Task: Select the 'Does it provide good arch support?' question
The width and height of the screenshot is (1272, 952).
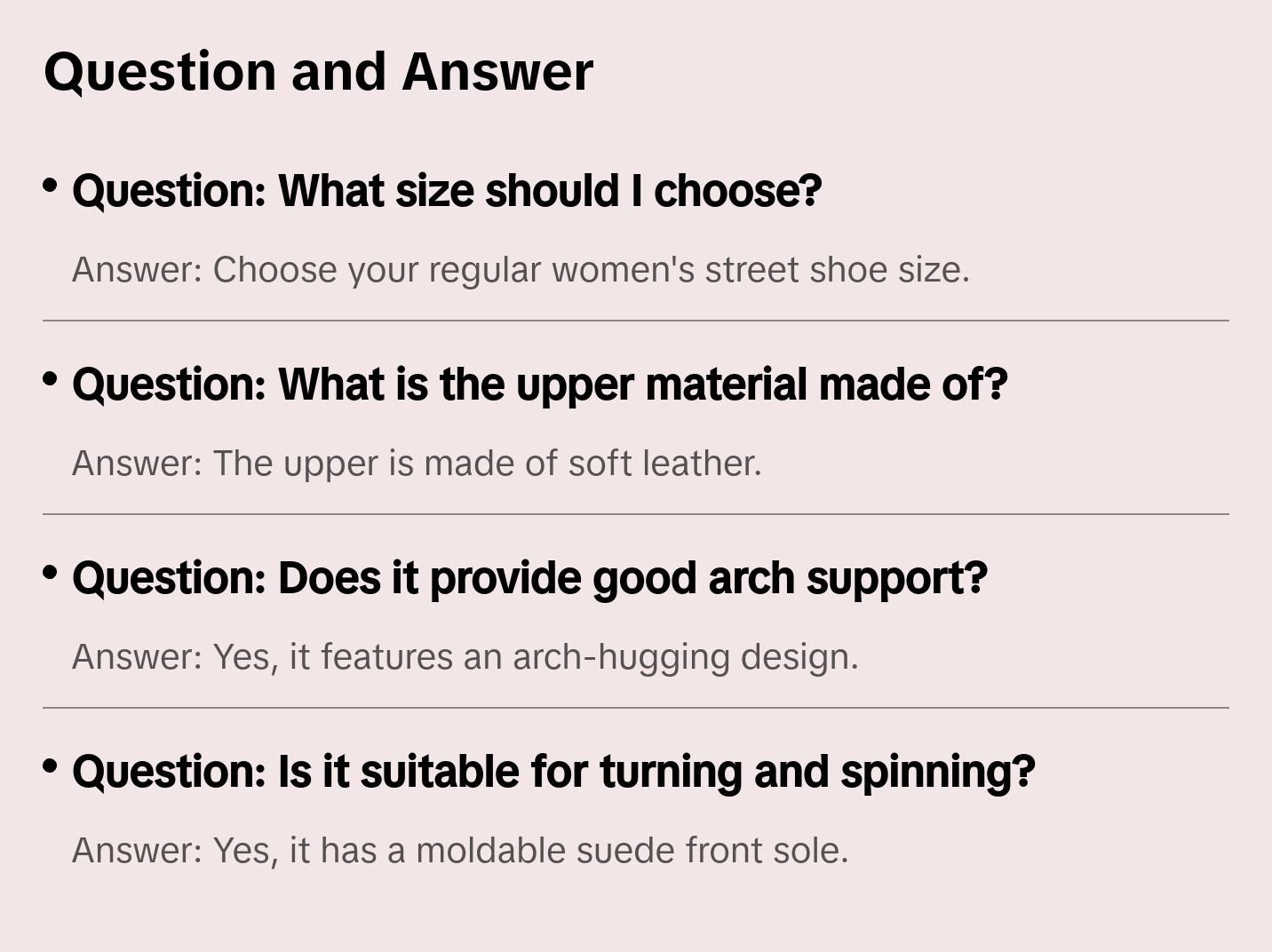Action: [x=529, y=578]
